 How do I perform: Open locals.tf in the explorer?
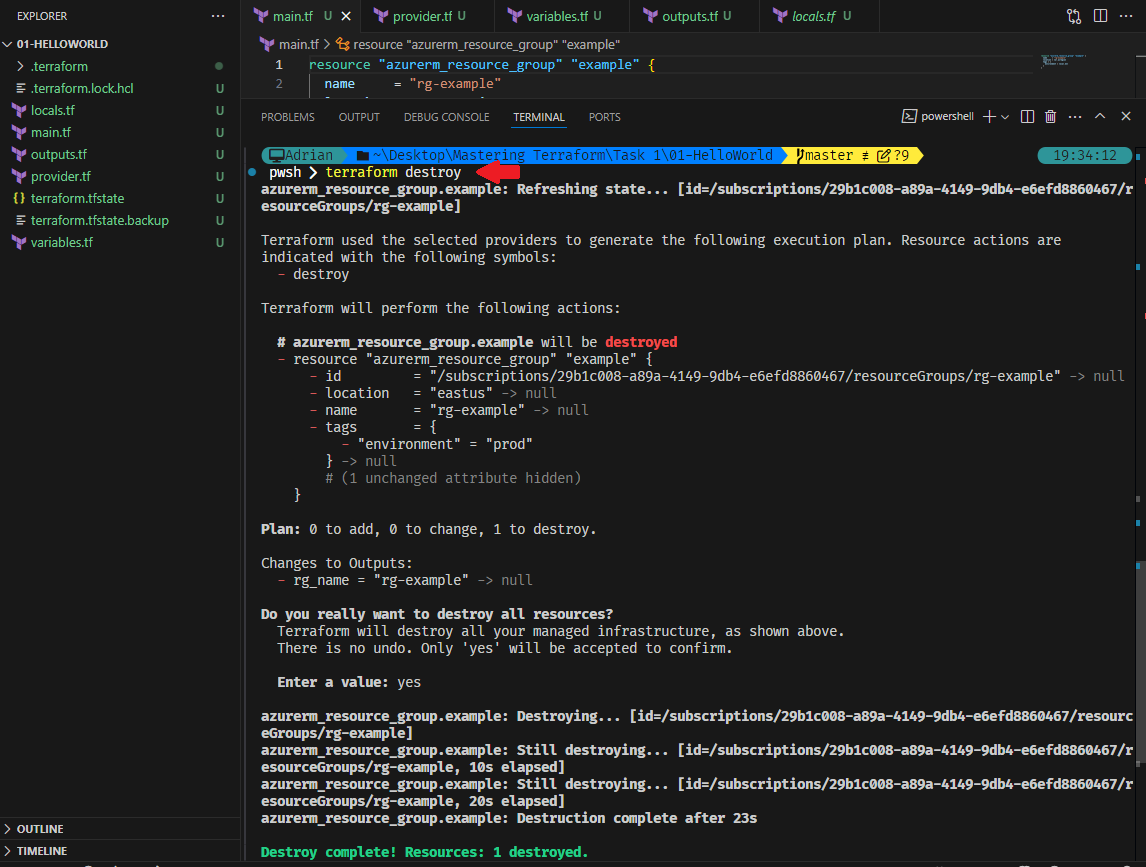click(x=53, y=110)
